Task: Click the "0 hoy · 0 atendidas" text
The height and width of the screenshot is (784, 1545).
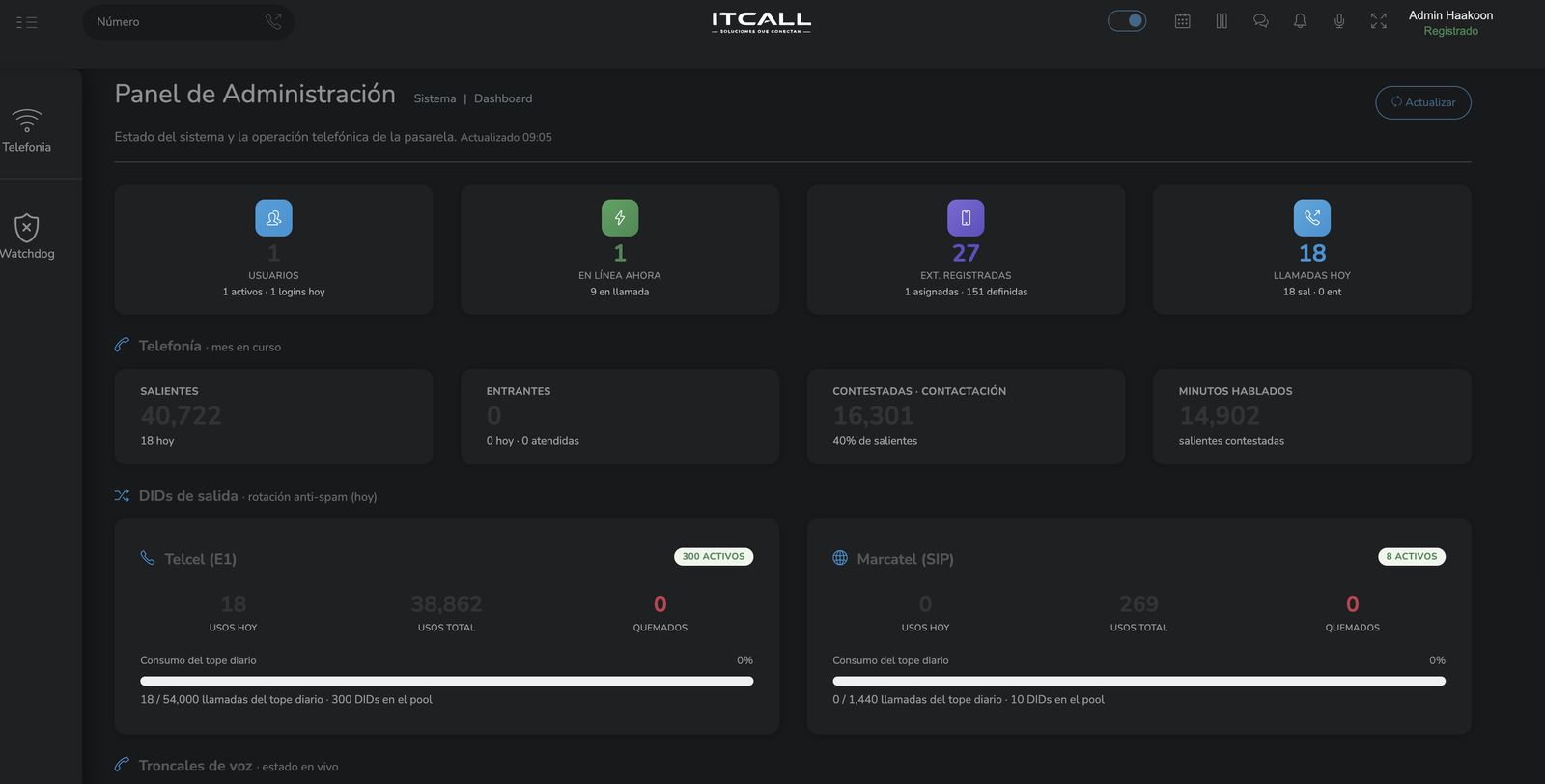Action: pyautogui.click(x=533, y=441)
